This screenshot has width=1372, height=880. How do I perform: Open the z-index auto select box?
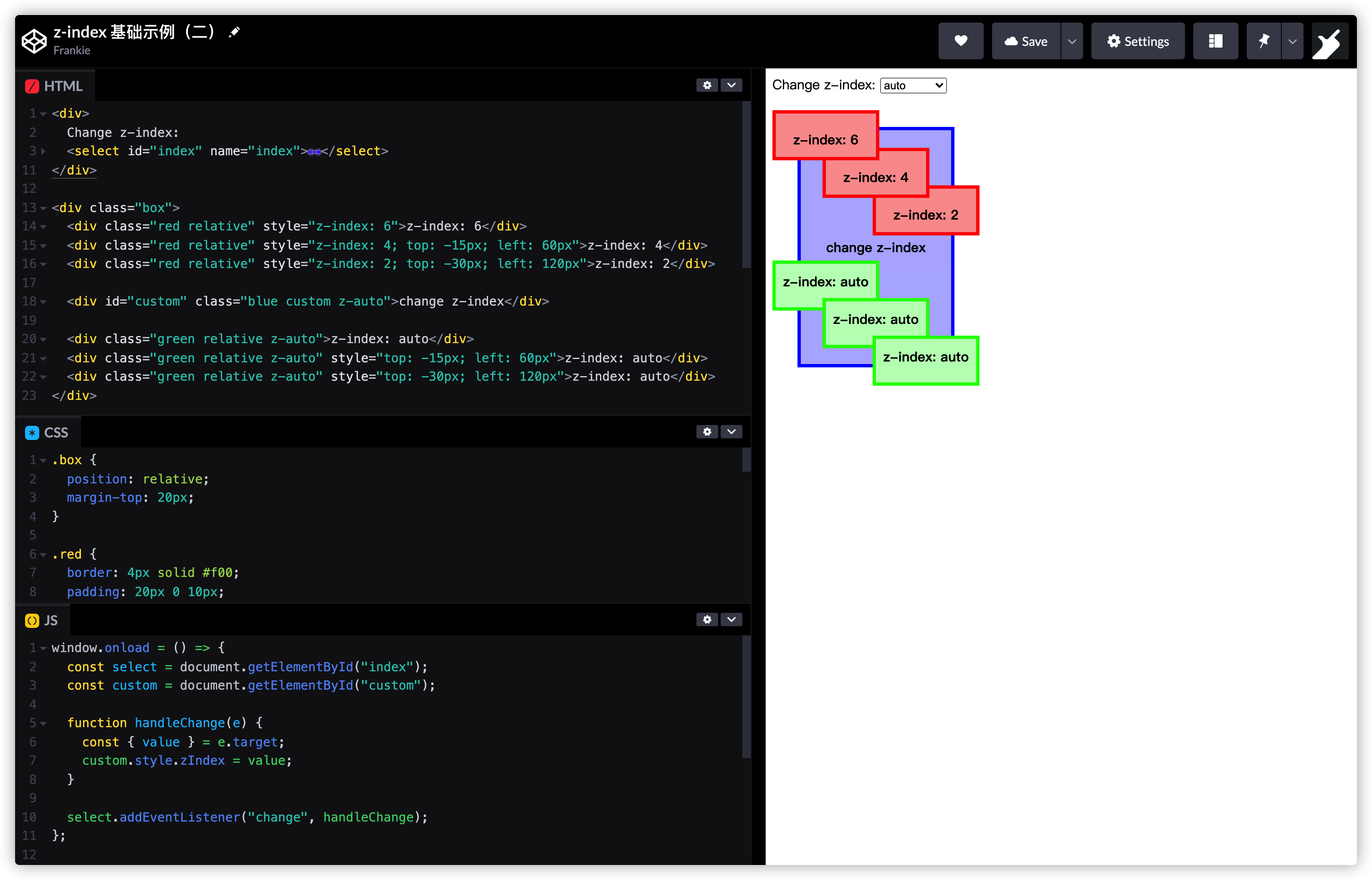pos(913,86)
